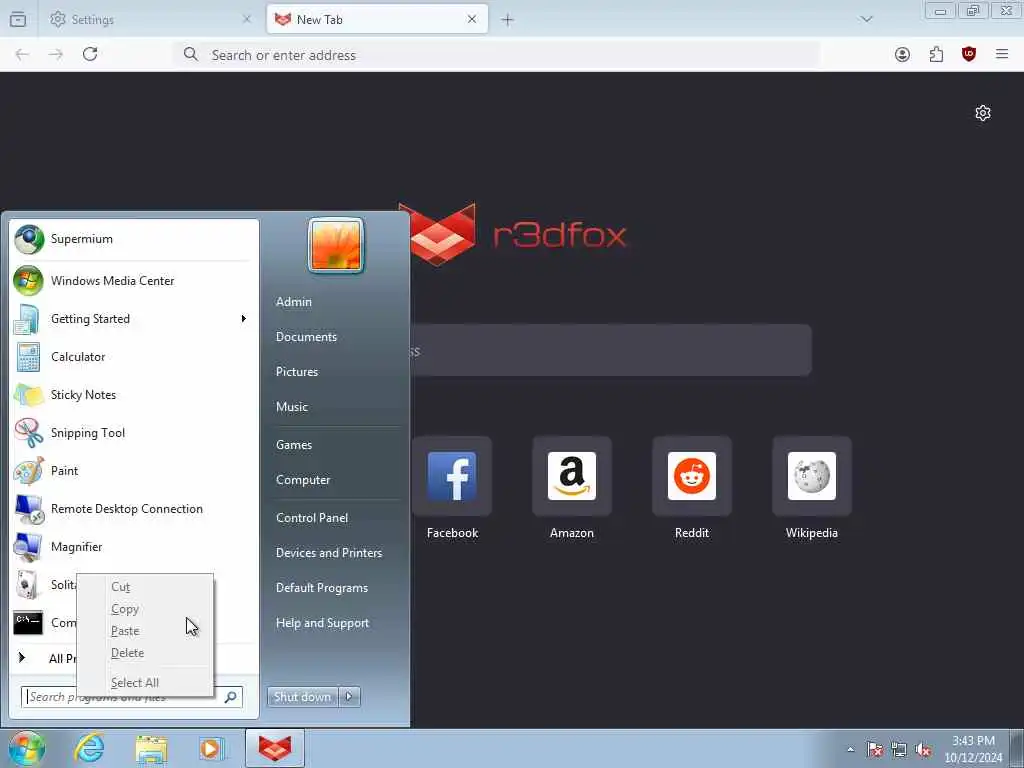Click the Windows Start orb
The image size is (1024, 768).
(26, 748)
